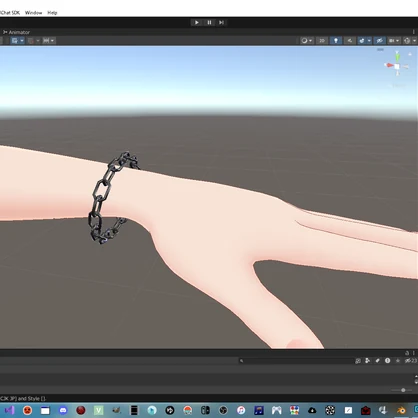The image size is (418, 418).
Task: Click the Project panel search field
Action: pos(296,361)
